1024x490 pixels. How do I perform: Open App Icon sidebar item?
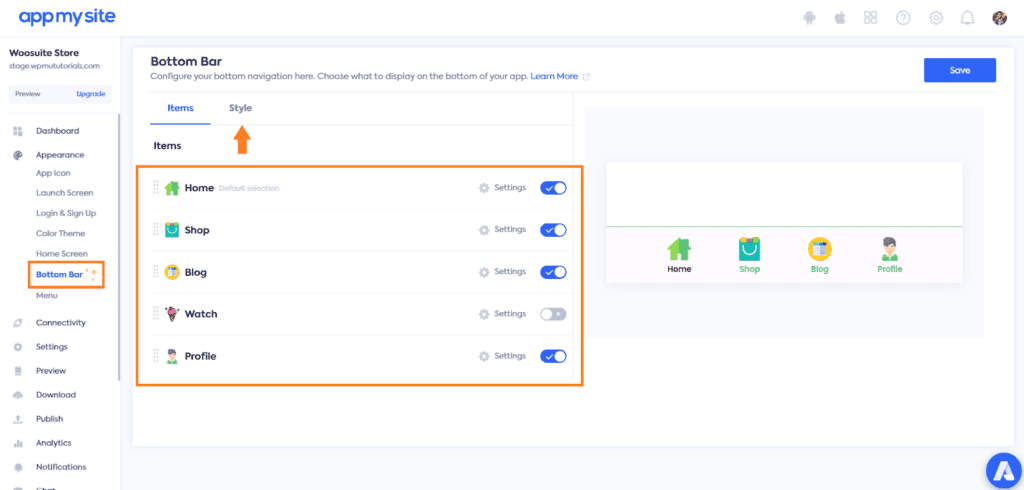tap(53, 173)
